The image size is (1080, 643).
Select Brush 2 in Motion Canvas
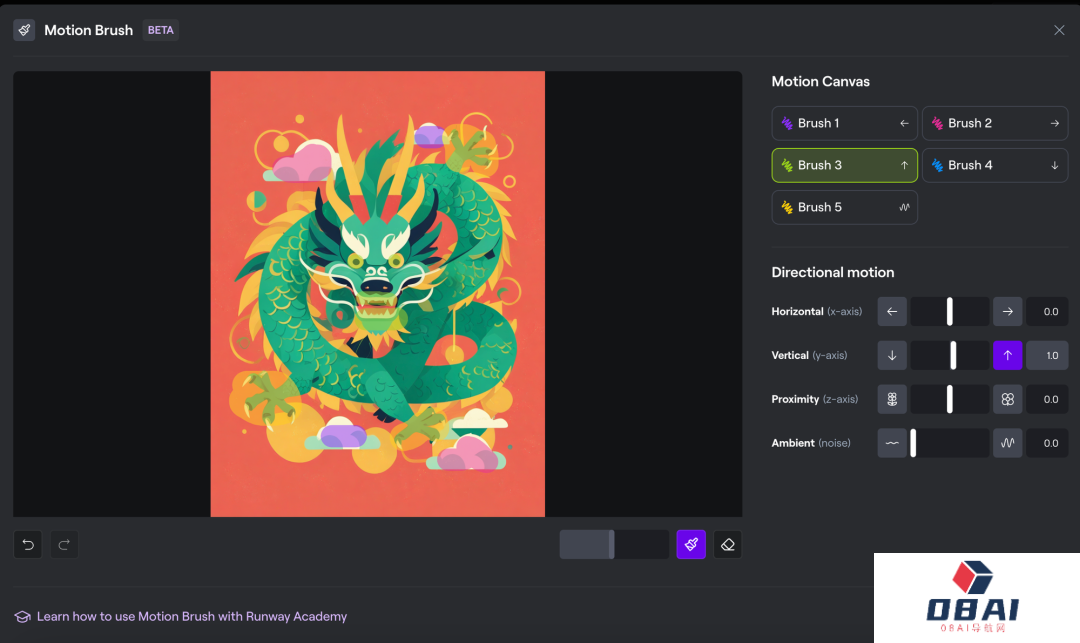pyautogui.click(x=995, y=123)
